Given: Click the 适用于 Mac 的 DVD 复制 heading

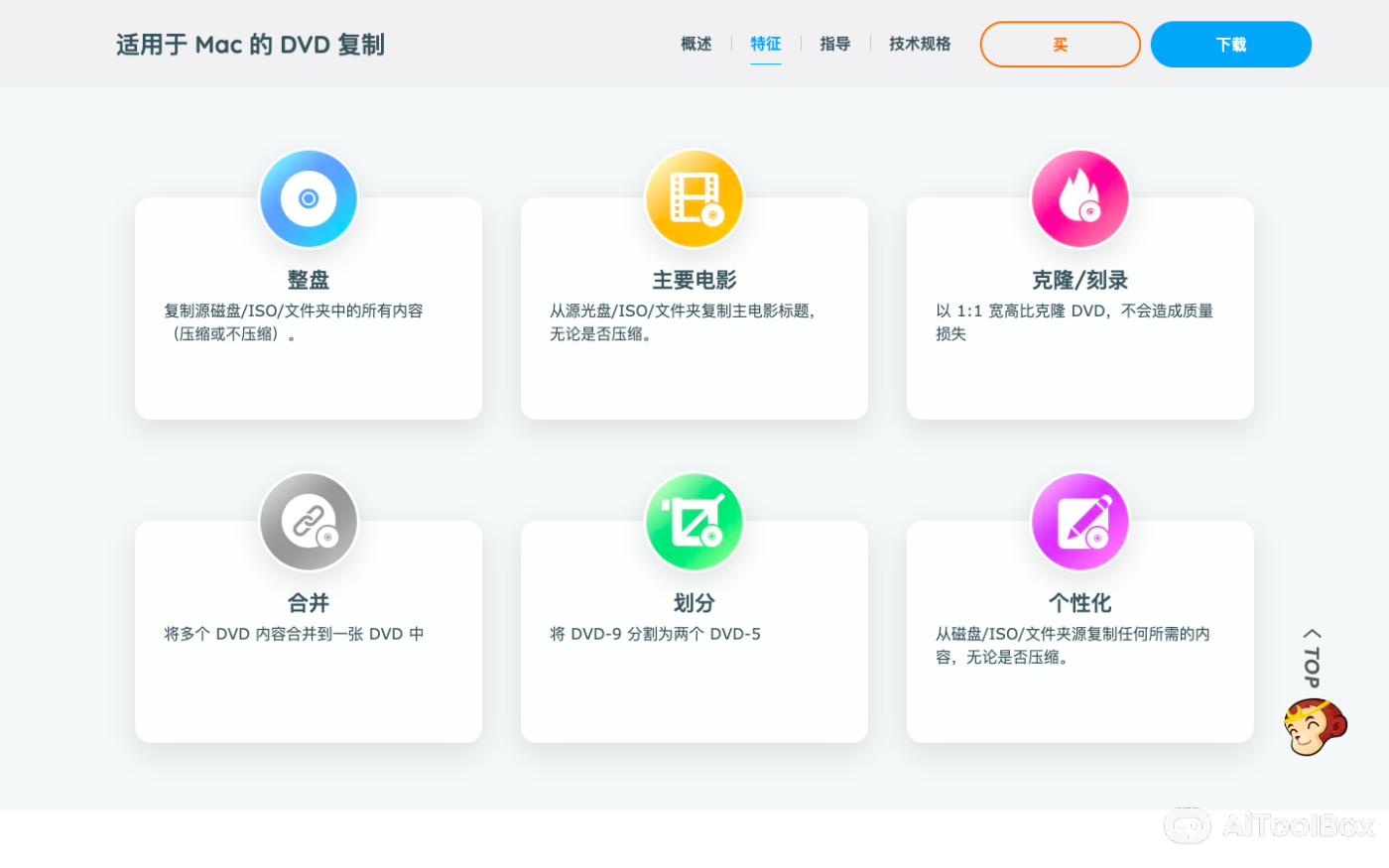Looking at the screenshot, I should click(250, 44).
